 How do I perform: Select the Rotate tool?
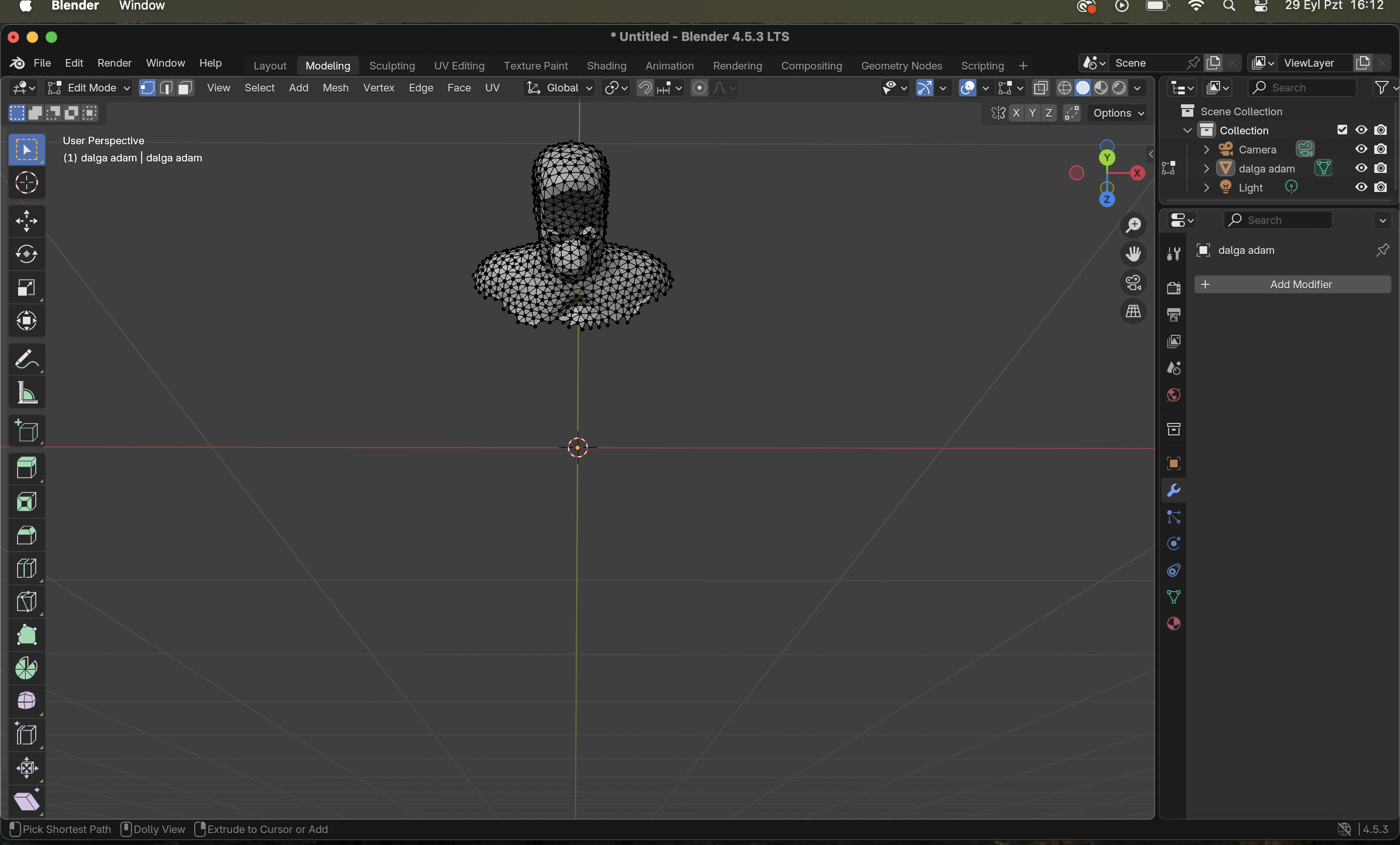pyautogui.click(x=26, y=254)
